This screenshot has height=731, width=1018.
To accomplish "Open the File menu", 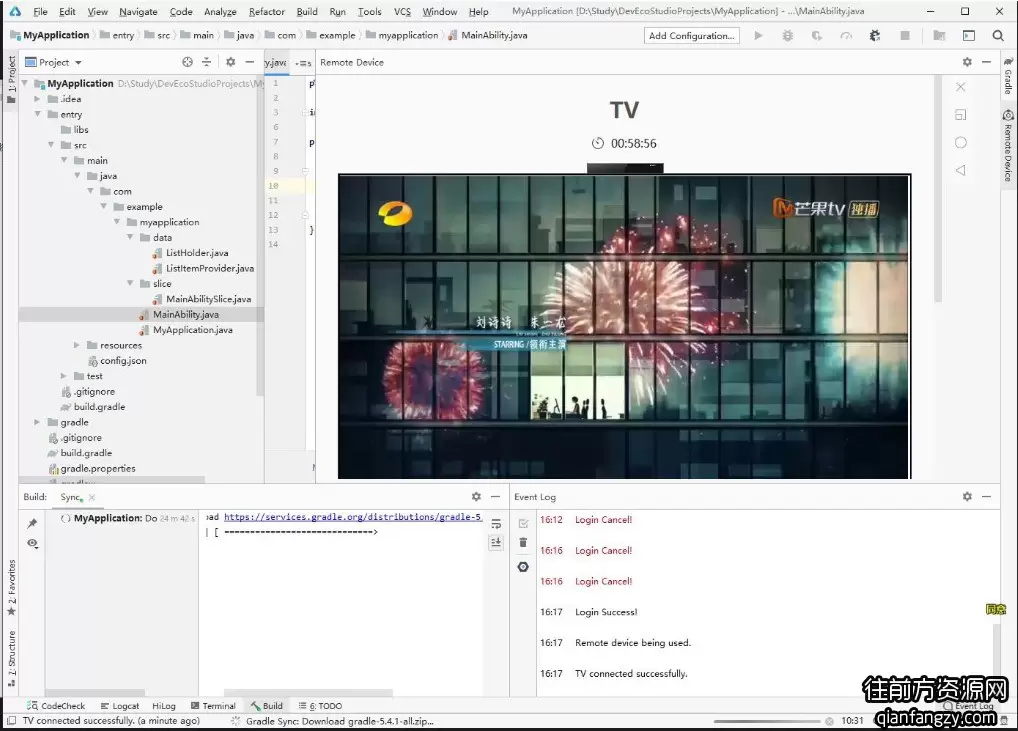I will point(40,12).
